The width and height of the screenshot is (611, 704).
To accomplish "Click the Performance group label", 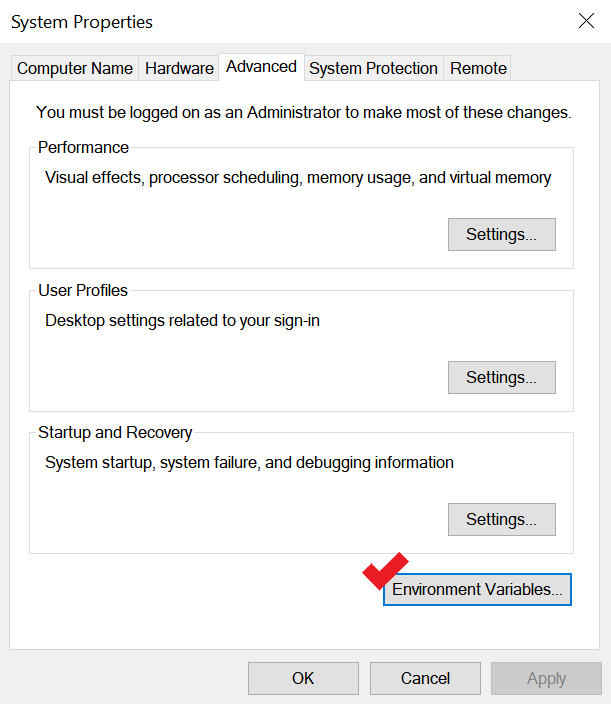I will click(84, 147).
